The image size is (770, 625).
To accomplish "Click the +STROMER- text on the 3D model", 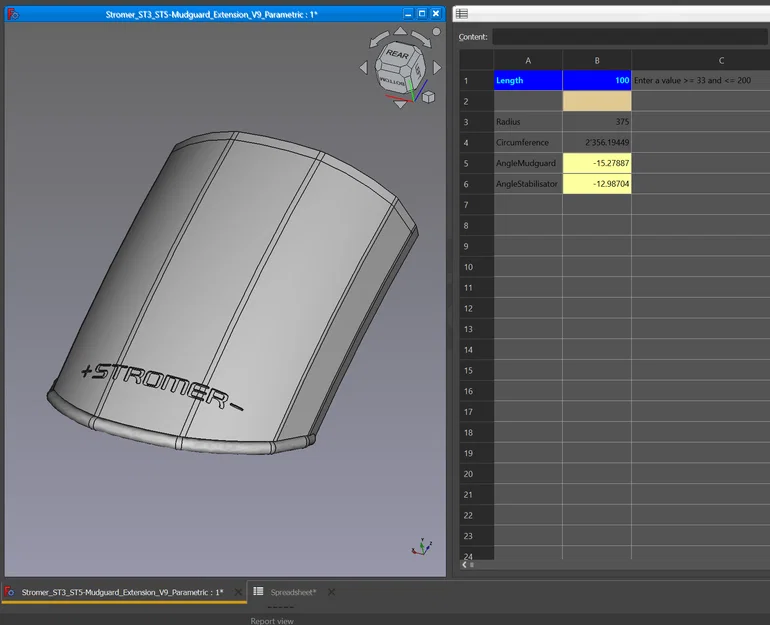I will tap(162, 386).
